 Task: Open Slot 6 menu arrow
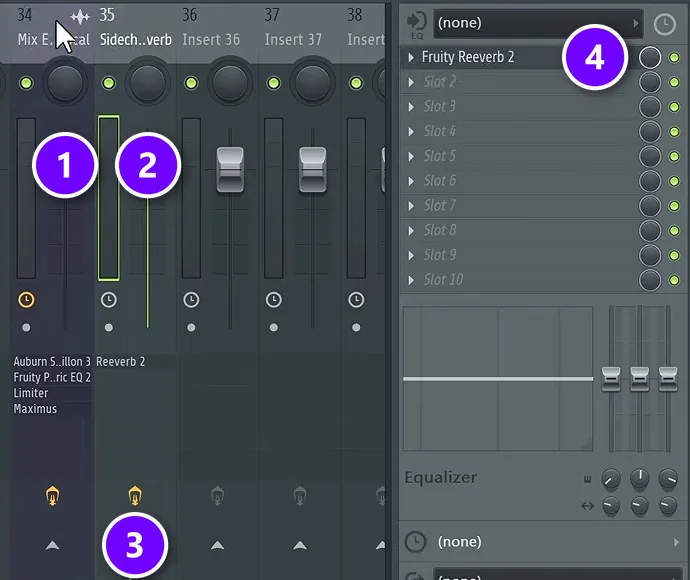pos(411,181)
